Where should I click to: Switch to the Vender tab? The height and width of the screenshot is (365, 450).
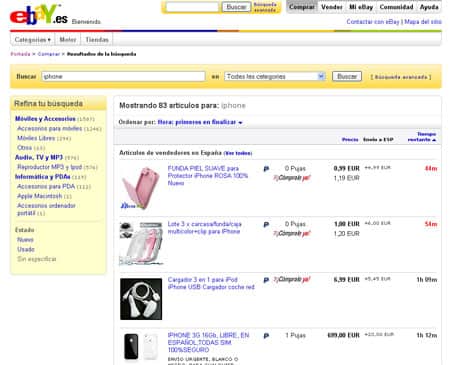(x=332, y=7)
